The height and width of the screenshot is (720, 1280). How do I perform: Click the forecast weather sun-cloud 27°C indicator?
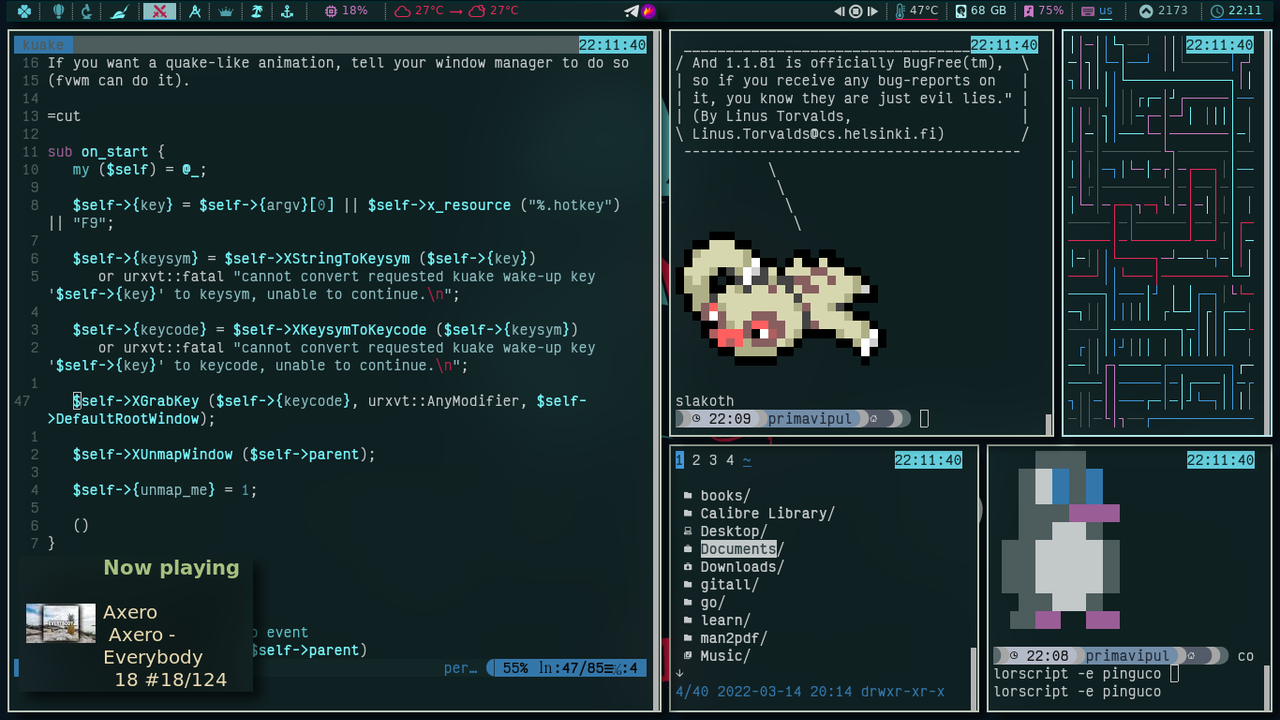coord(493,11)
